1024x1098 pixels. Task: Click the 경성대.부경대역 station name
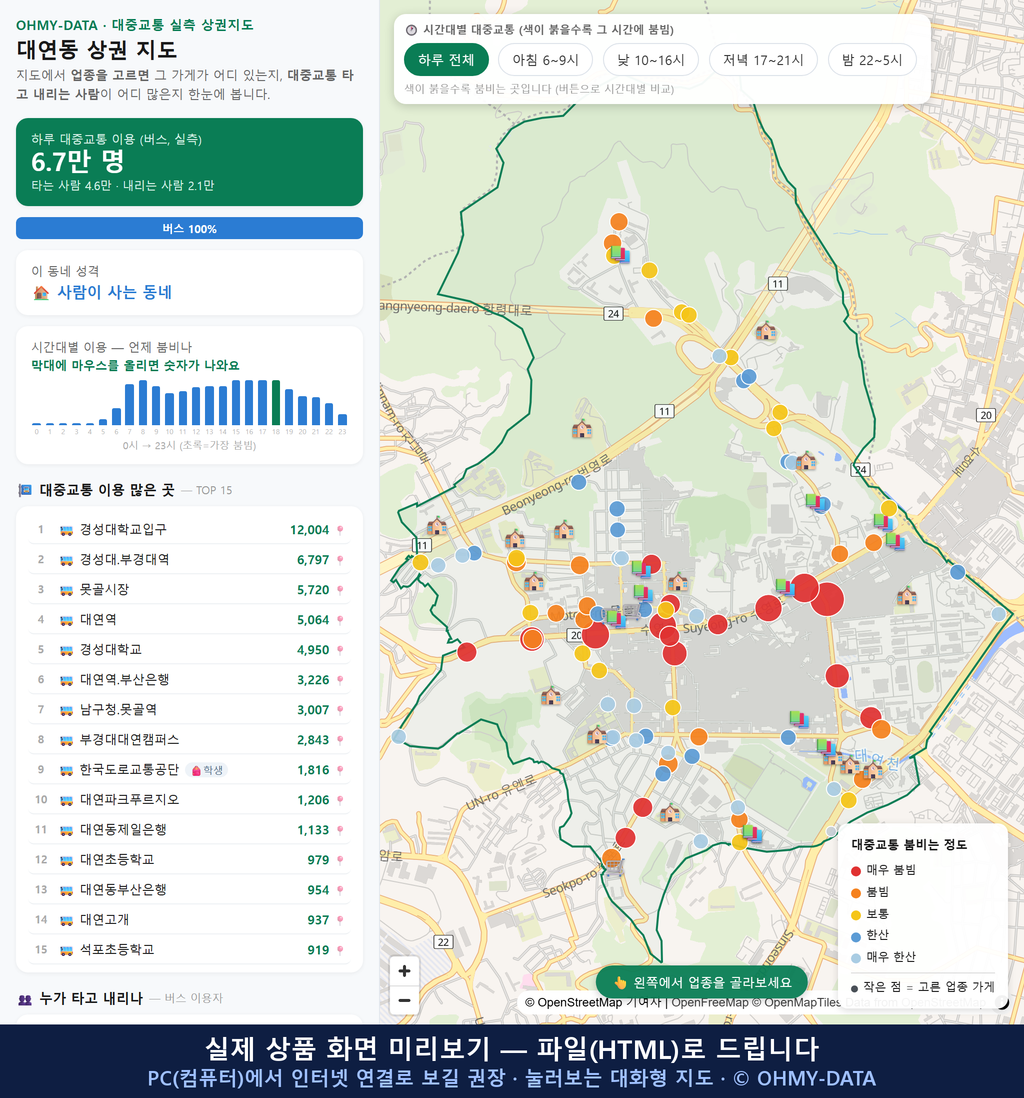(125, 560)
